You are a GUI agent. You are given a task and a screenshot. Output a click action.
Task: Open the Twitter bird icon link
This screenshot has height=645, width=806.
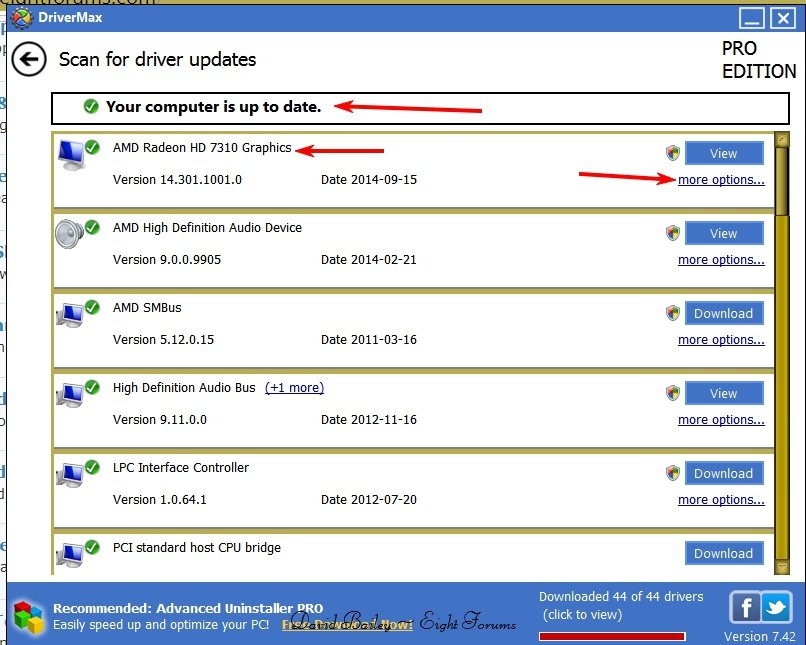[776, 607]
